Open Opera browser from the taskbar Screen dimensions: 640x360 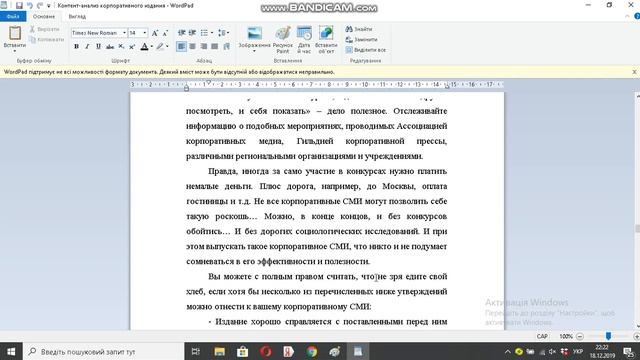266,351
